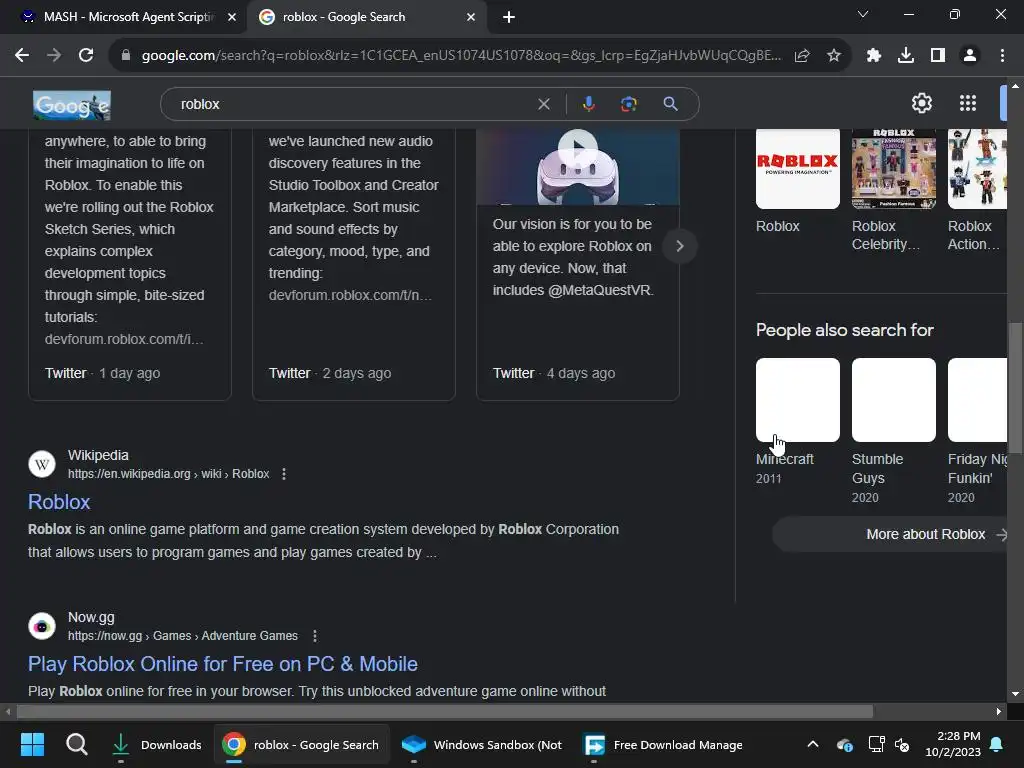
Task: Open Chrome downloads icon
Action: (906, 56)
